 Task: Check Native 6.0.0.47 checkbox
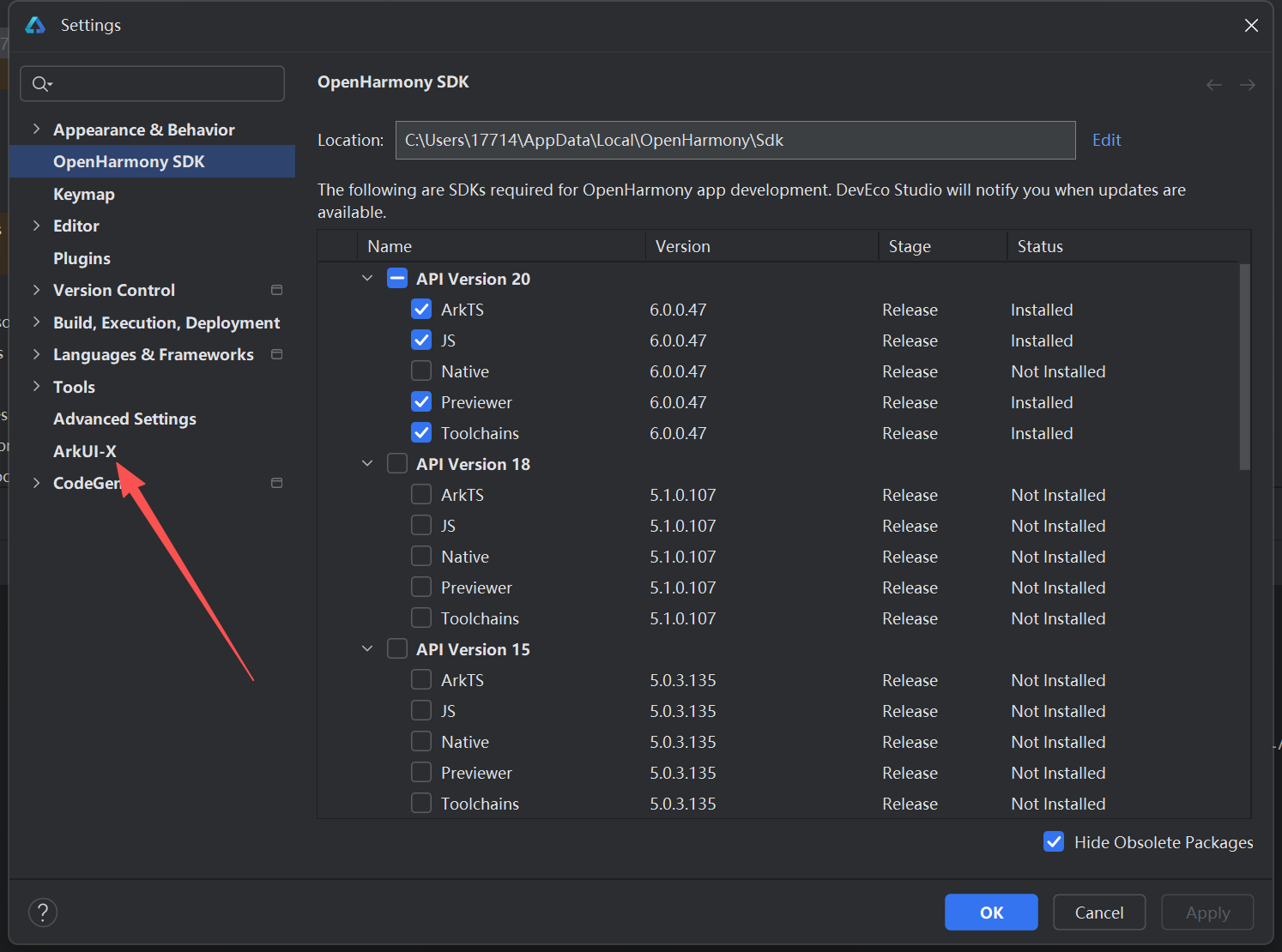(421, 371)
